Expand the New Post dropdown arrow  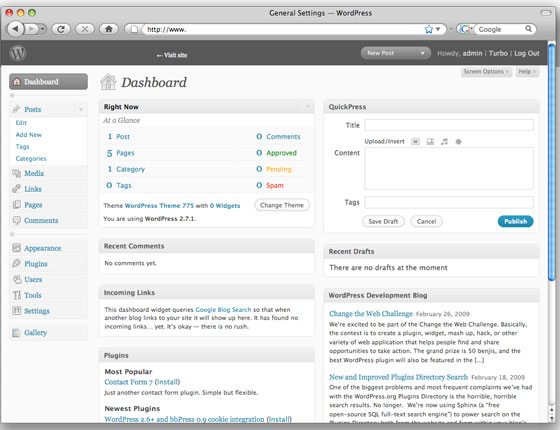coord(422,53)
